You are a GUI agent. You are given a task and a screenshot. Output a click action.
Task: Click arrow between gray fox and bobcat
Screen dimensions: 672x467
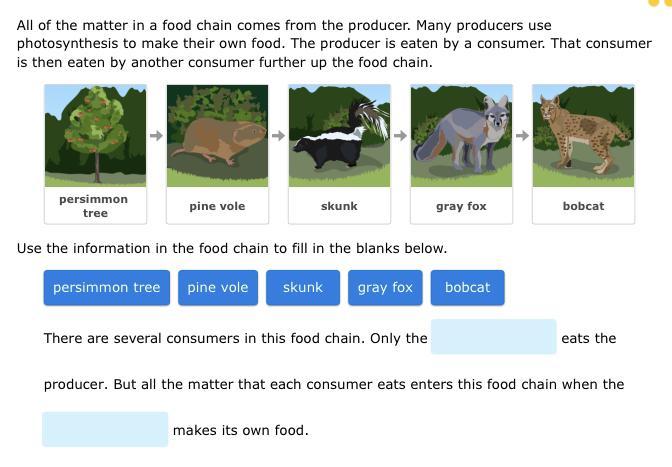(522, 135)
